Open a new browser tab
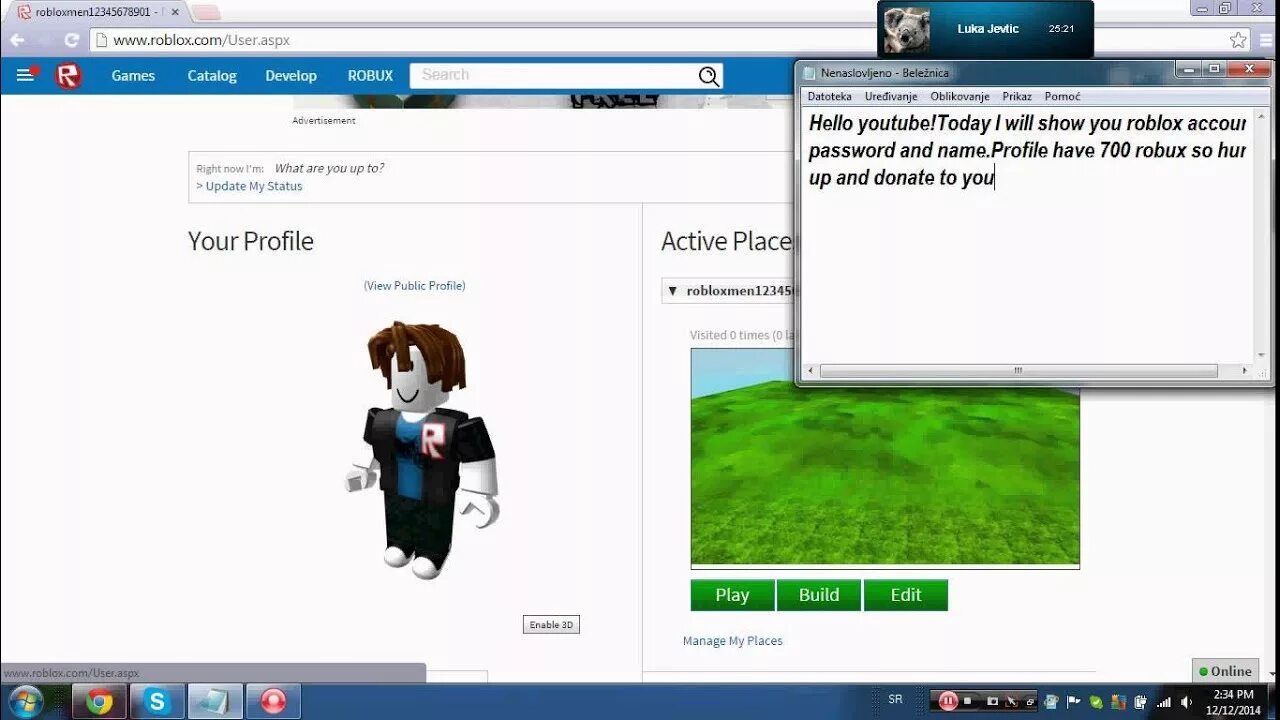 [x=206, y=12]
